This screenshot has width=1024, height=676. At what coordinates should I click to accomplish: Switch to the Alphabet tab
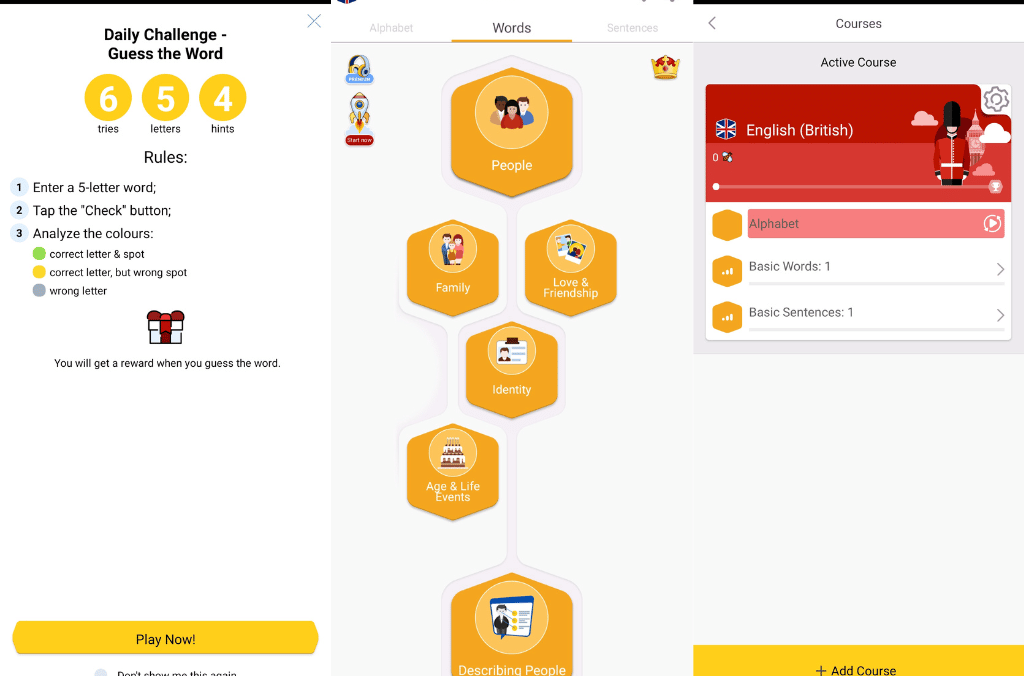[391, 28]
